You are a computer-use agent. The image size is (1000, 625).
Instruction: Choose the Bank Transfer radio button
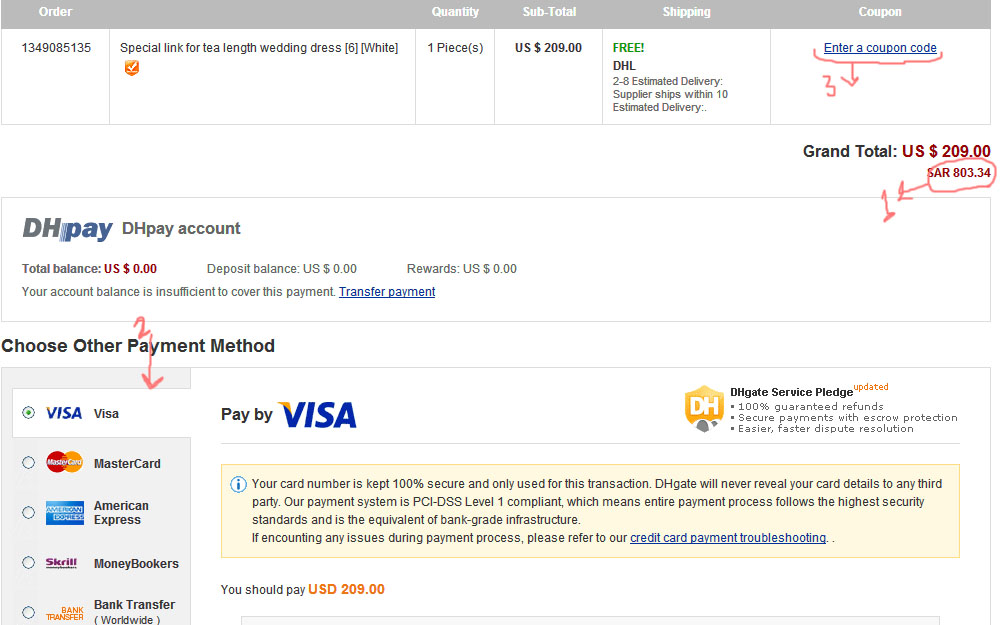tap(28, 613)
